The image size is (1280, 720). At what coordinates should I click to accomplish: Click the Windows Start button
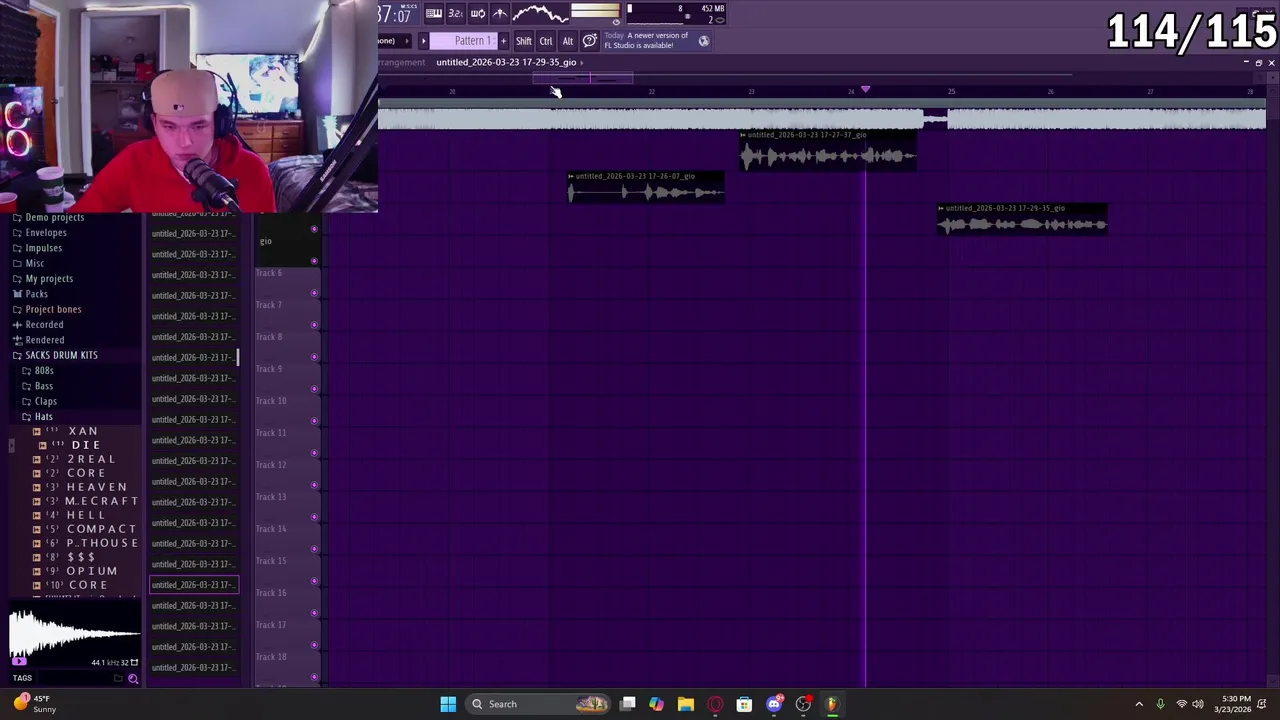coord(448,704)
